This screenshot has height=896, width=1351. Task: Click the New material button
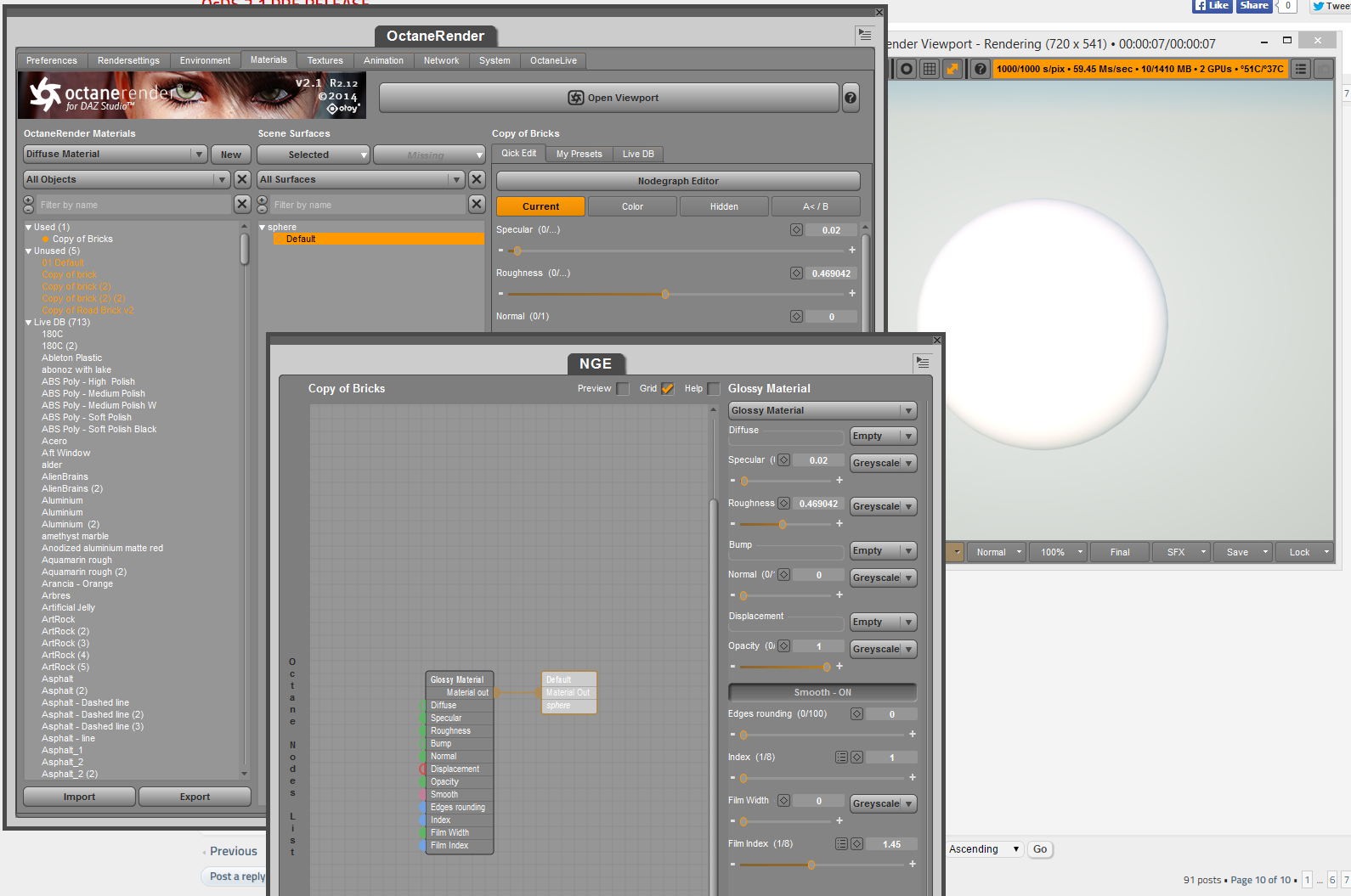231,155
